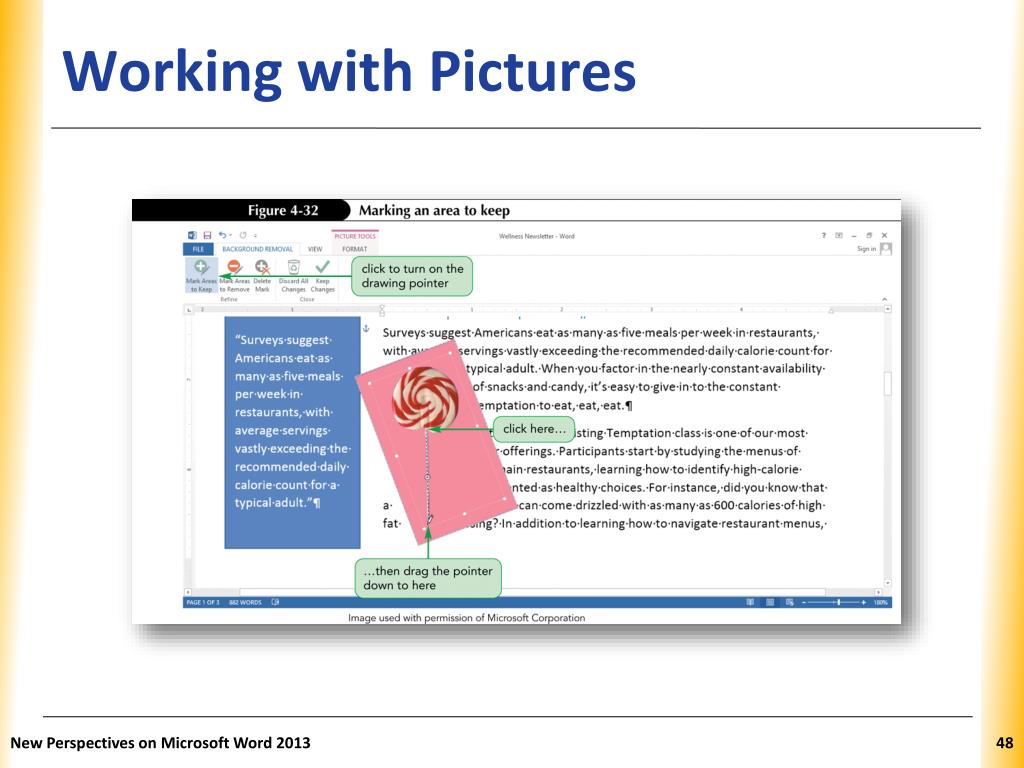Click inside the blue pull-quote text box
The height and width of the screenshot is (768, 1024).
click(x=293, y=432)
